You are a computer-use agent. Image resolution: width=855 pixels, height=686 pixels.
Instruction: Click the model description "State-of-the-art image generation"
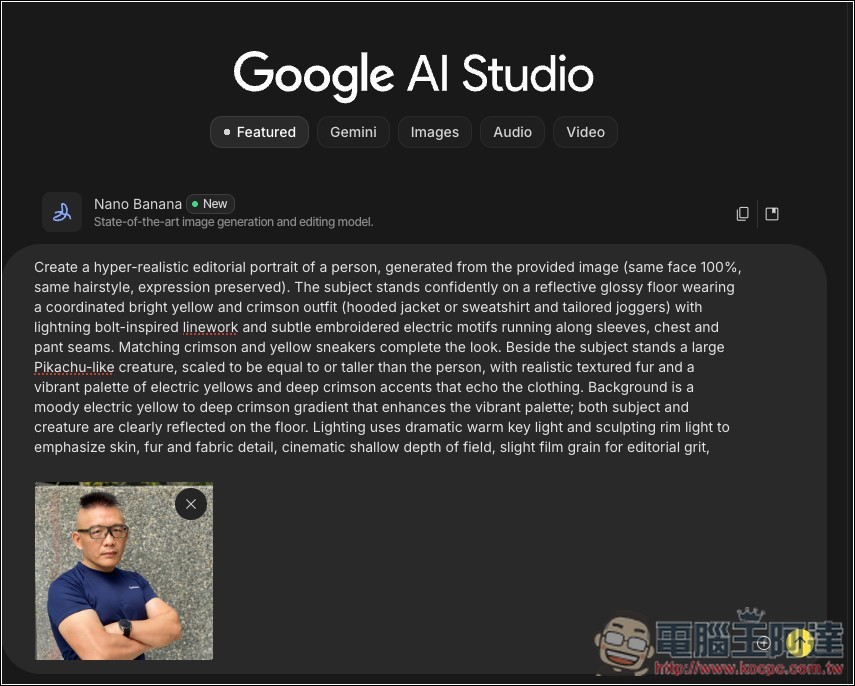point(233,222)
